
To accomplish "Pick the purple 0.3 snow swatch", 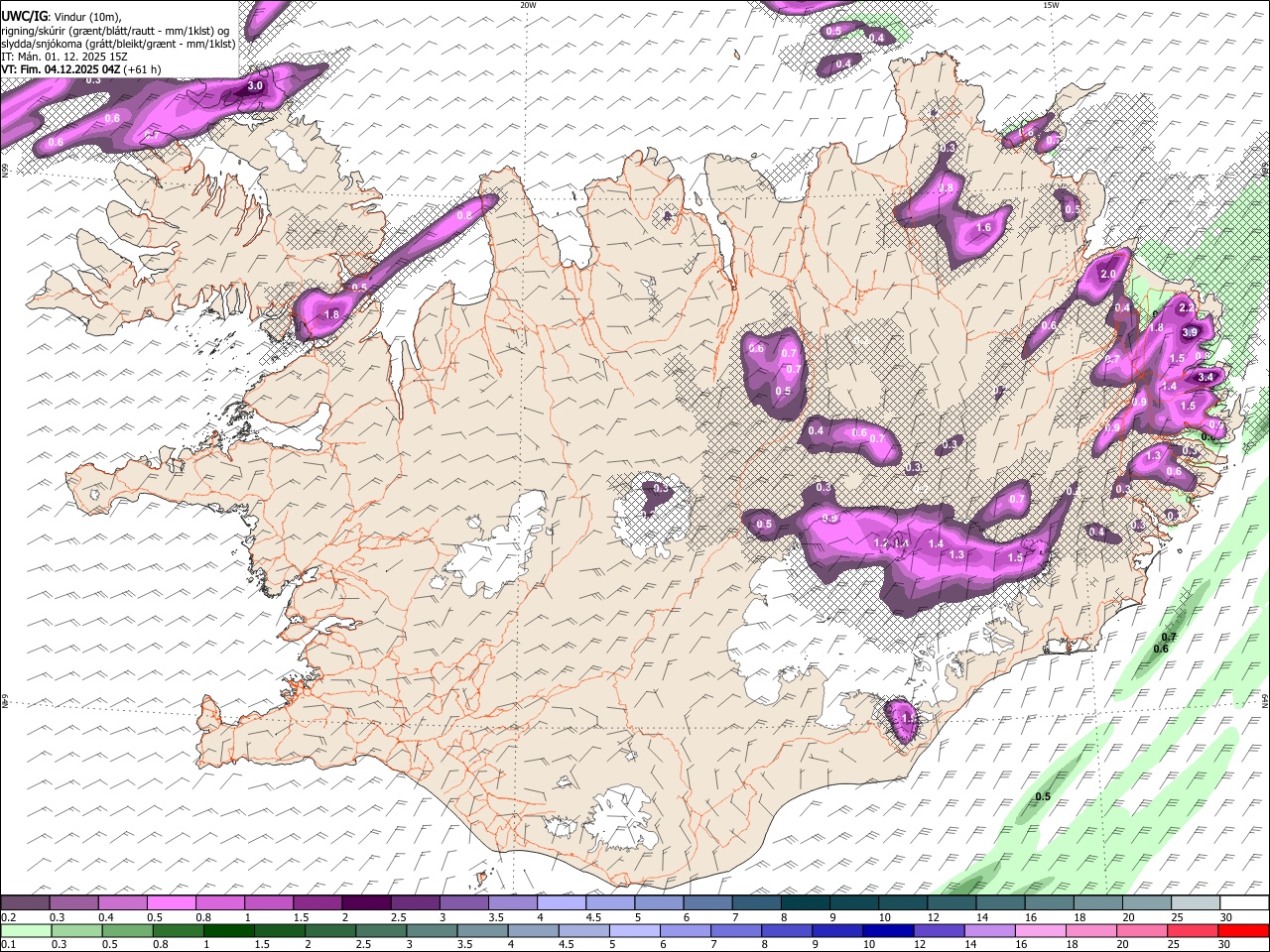I will click(73, 903).
